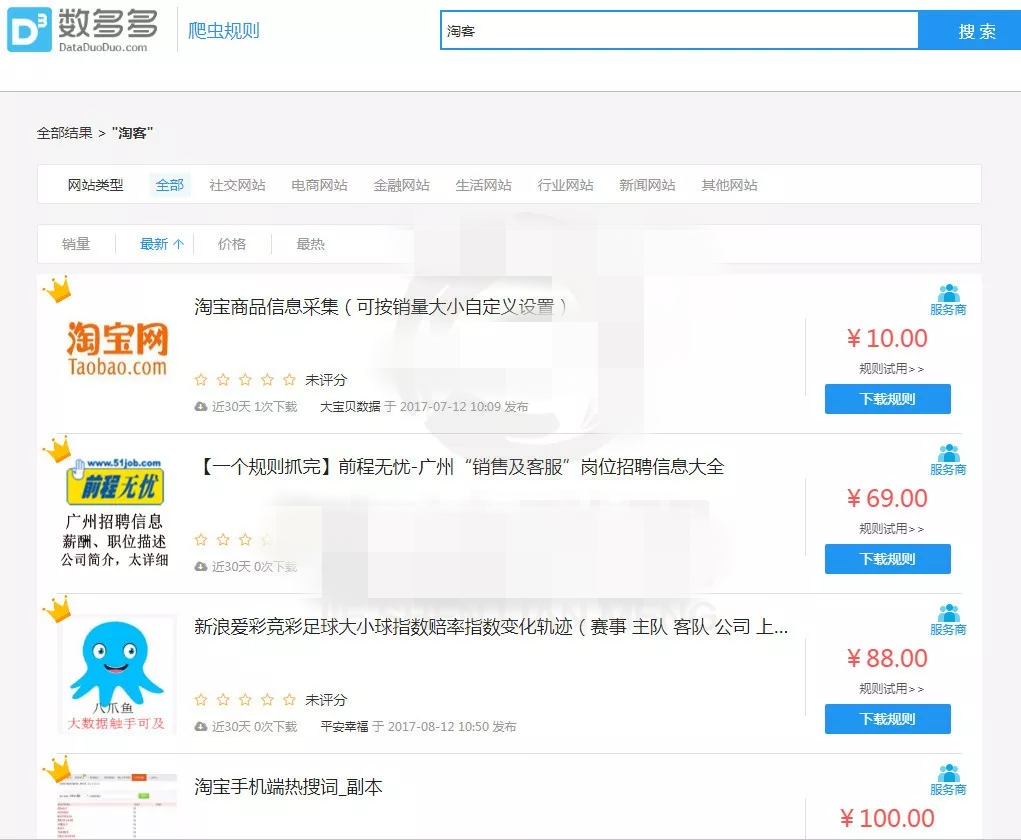
Task: Open publisher 平安幸福 profile
Action: 344,727
